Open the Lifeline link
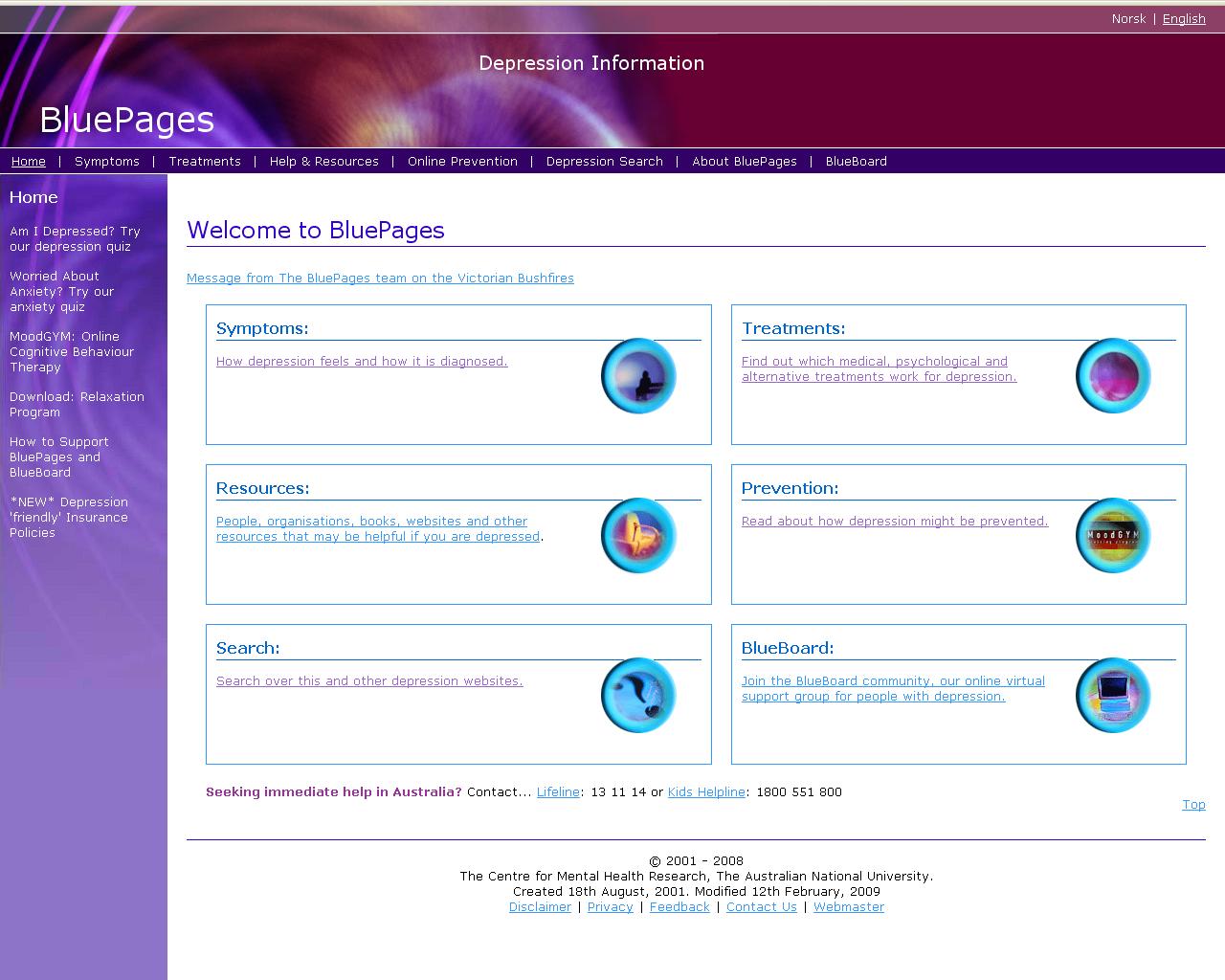The height and width of the screenshot is (980, 1225). [x=558, y=792]
